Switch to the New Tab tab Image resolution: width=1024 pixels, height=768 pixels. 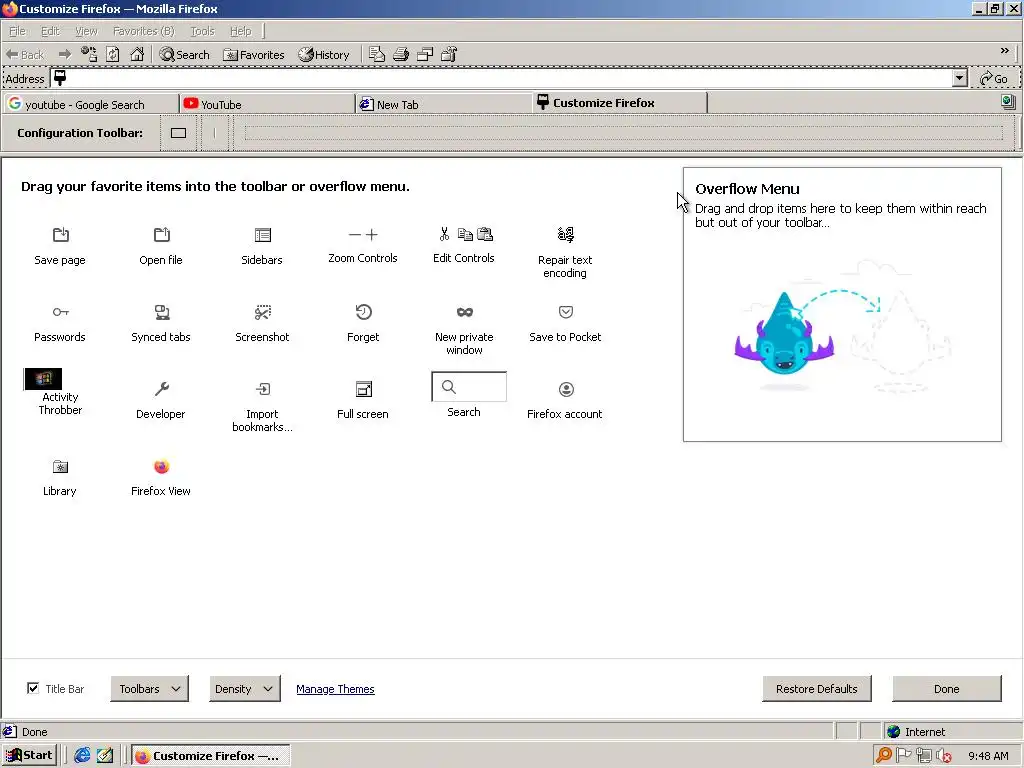click(443, 104)
